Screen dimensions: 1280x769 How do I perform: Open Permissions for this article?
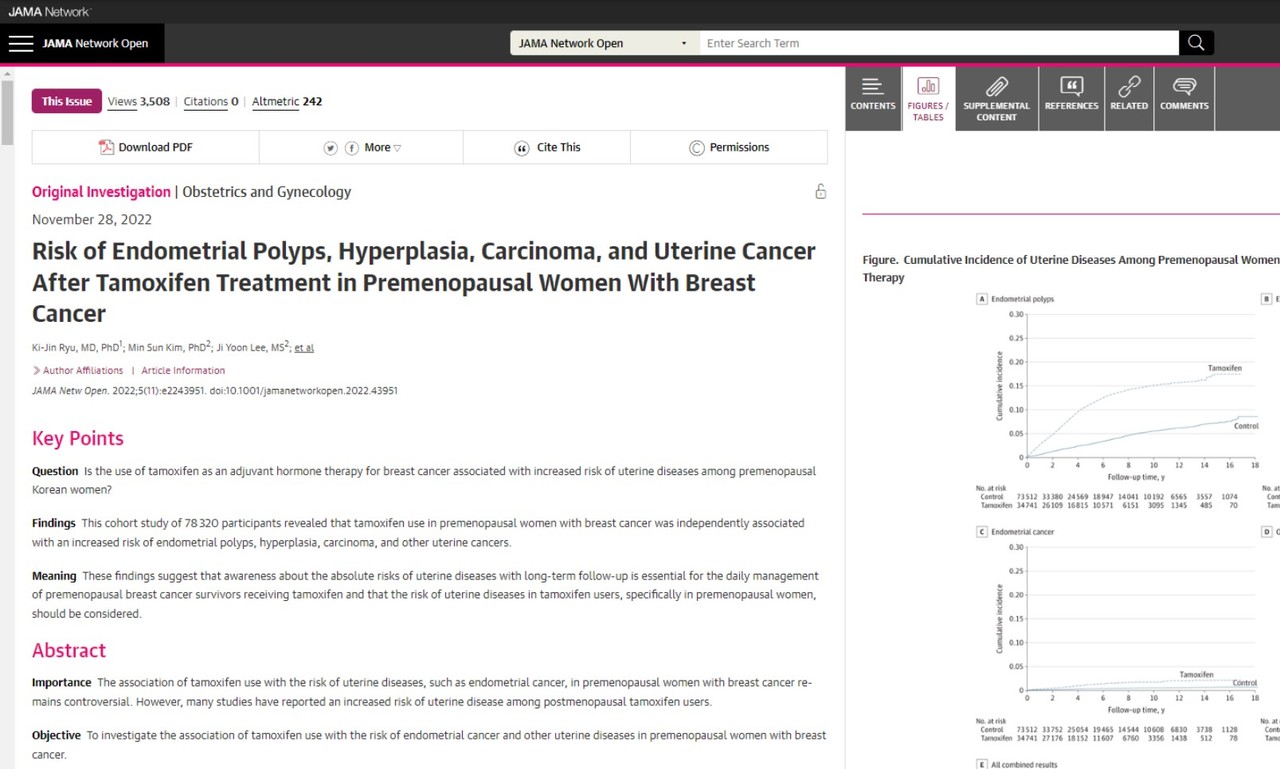[x=729, y=147]
